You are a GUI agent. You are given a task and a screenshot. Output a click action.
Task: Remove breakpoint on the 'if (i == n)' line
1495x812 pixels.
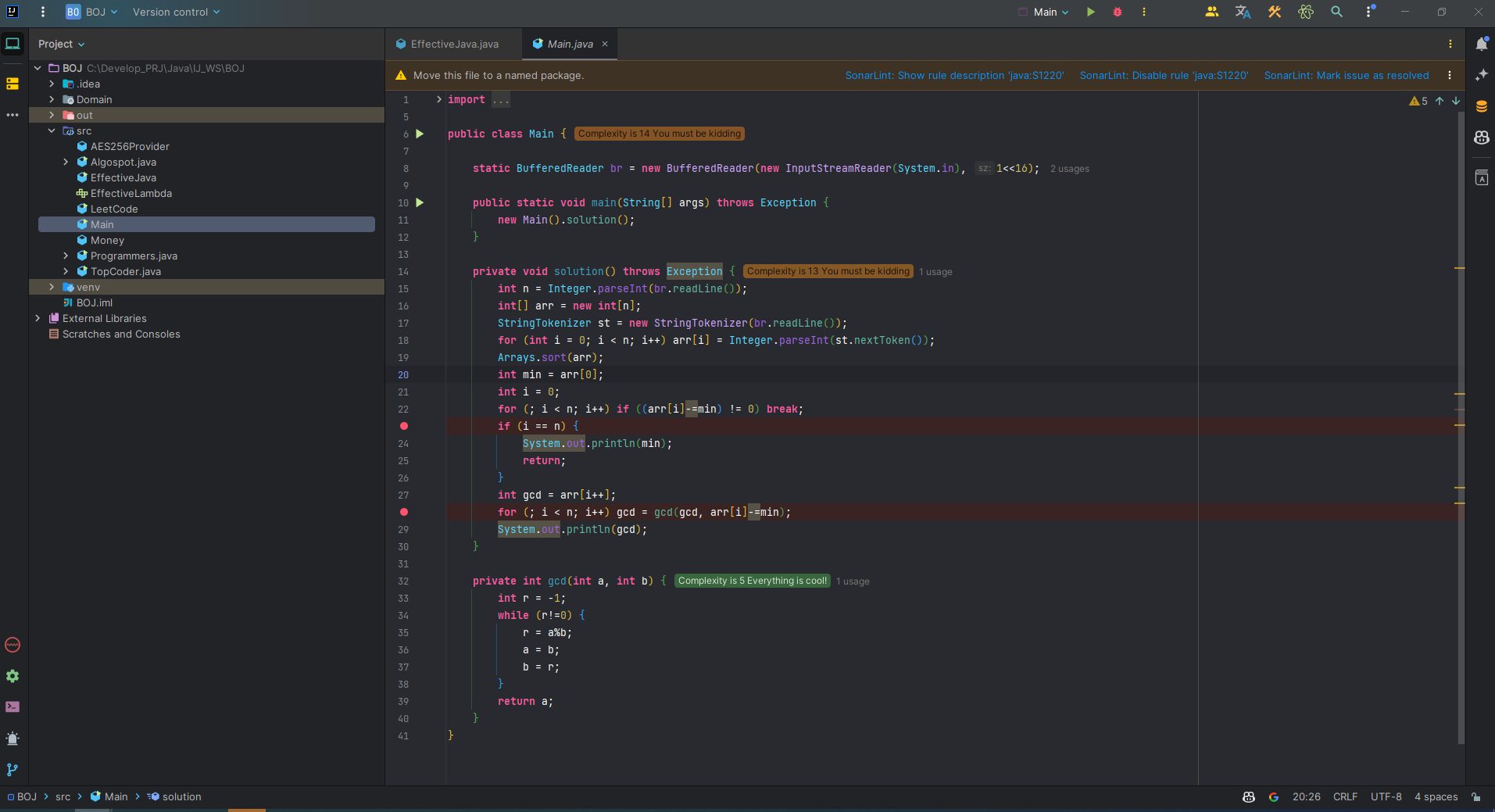pos(404,426)
